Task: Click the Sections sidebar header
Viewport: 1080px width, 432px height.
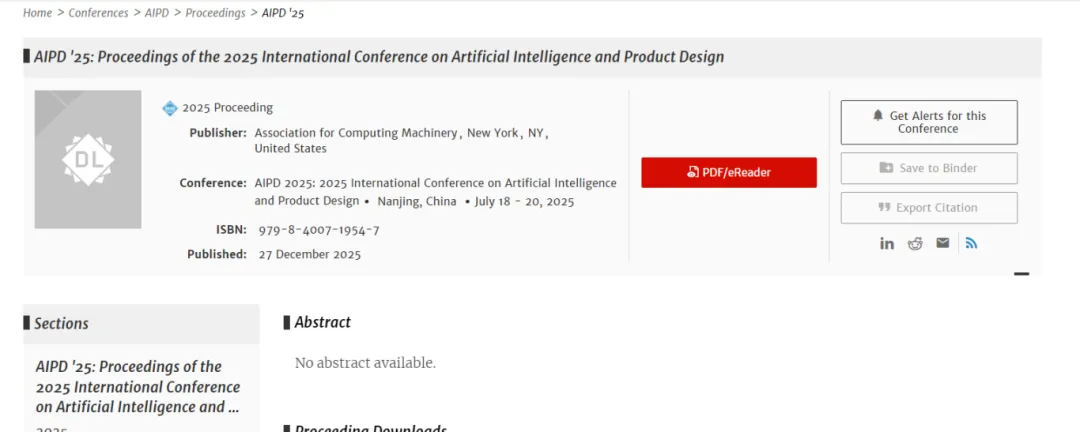Action: point(62,323)
